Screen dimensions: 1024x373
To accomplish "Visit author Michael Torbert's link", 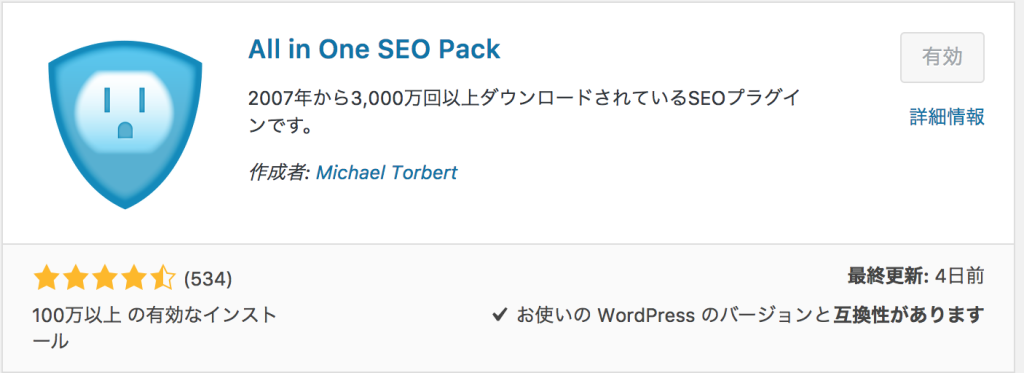I will (387, 173).
